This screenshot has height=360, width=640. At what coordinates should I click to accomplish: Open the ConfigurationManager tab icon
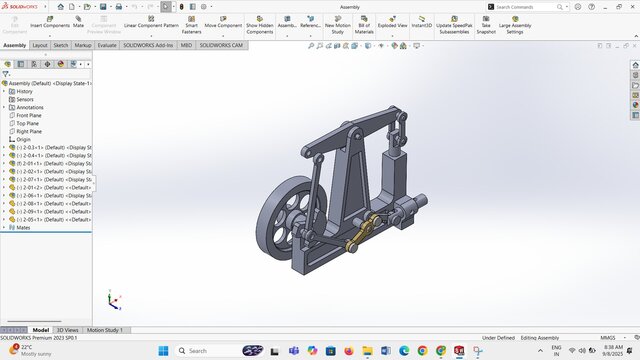point(34,64)
